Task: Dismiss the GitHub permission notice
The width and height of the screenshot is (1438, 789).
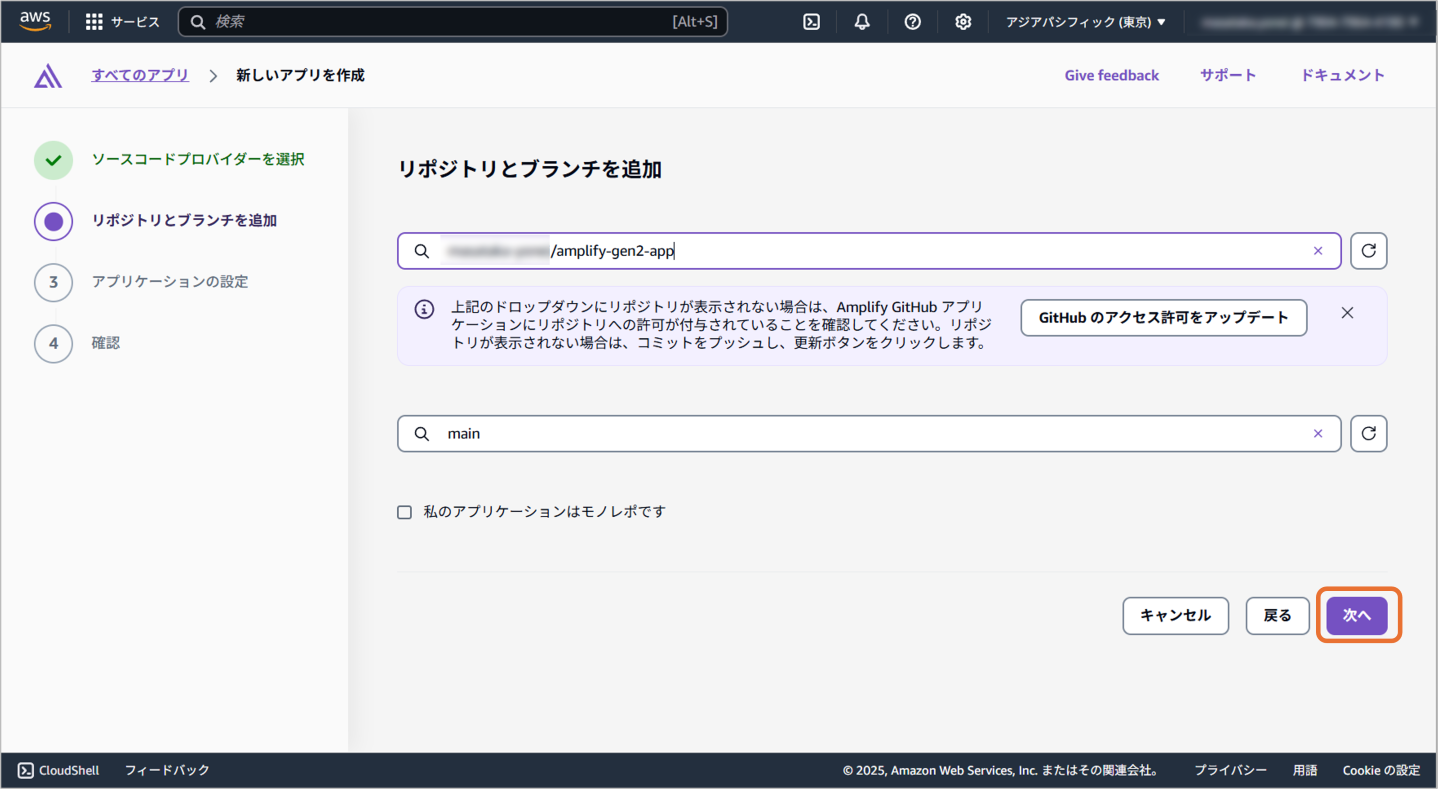Action: click(1347, 313)
